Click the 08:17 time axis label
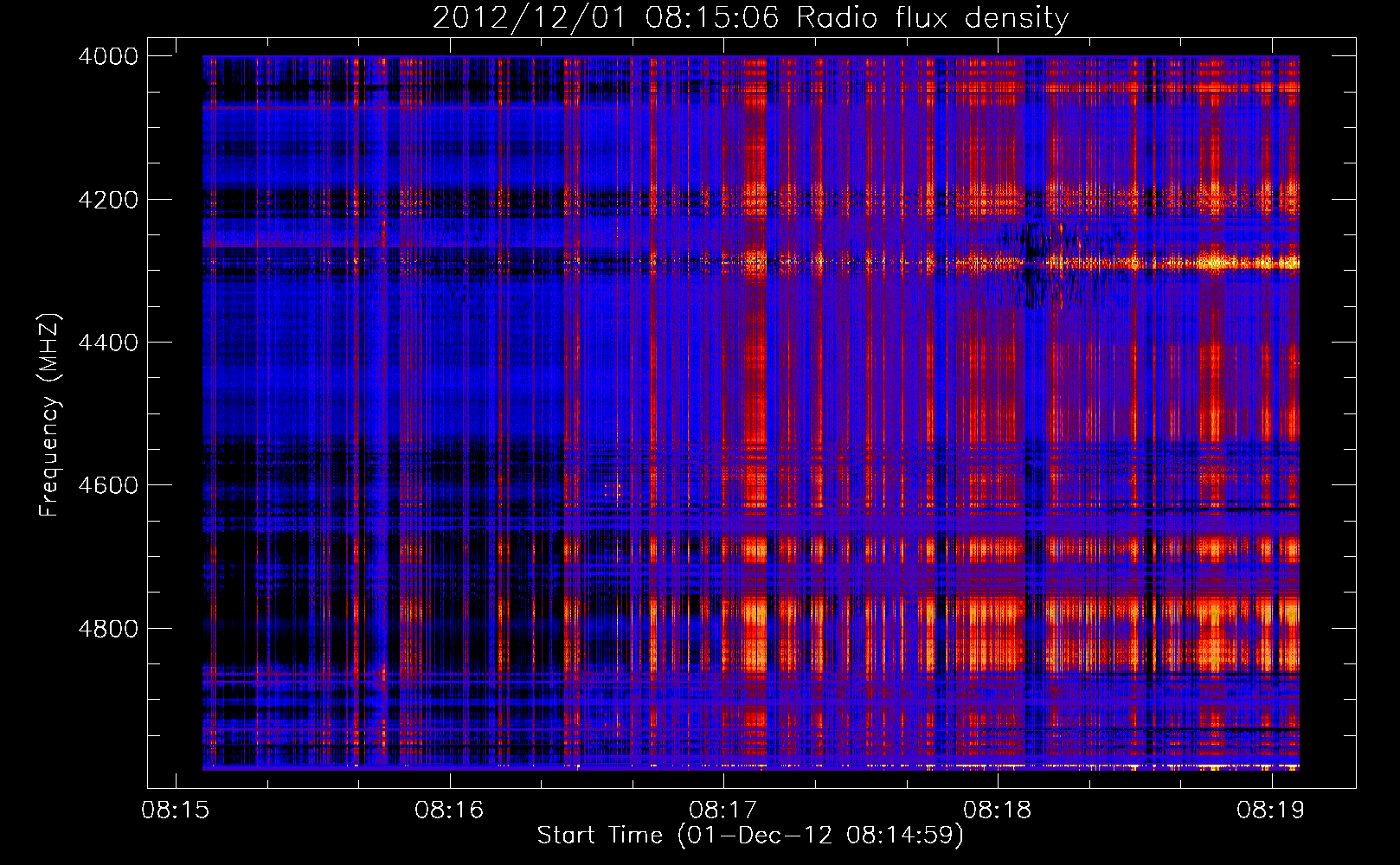Image resolution: width=1400 pixels, height=865 pixels. [x=723, y=810]
